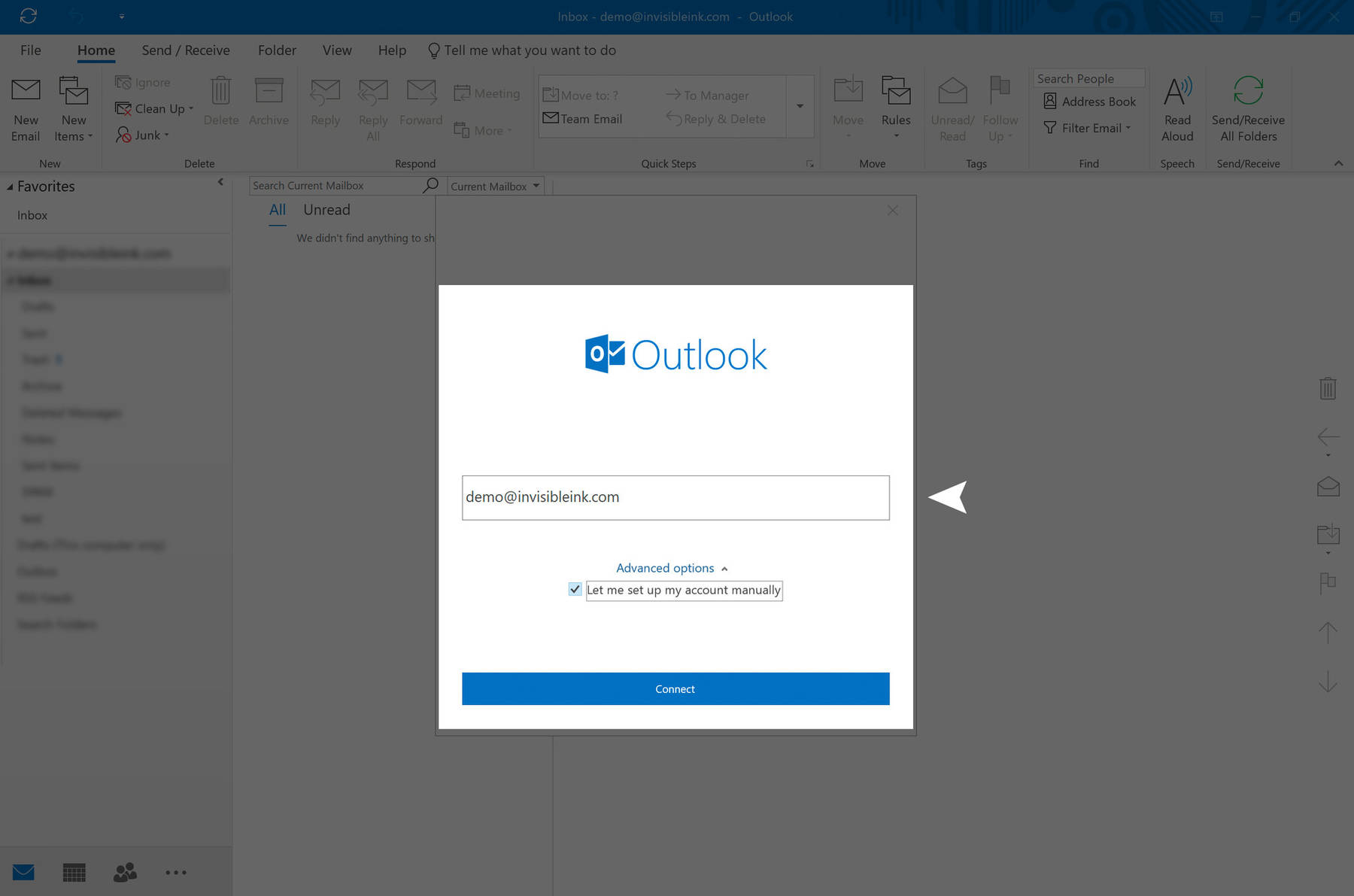Click in the Search People field
The height and width of the screenshot is (896, 1354).
1089,78
